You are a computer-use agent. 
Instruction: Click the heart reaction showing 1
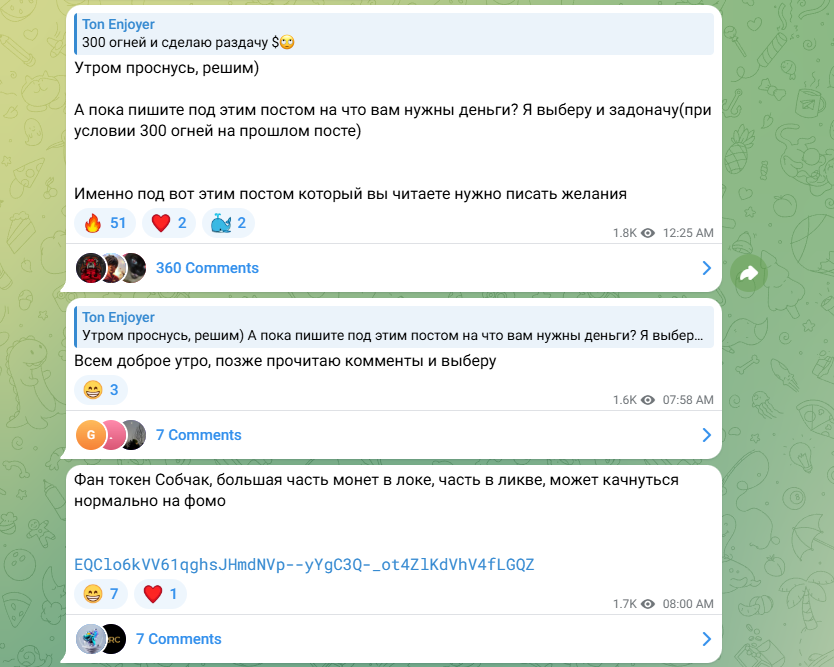click(160, 594)
